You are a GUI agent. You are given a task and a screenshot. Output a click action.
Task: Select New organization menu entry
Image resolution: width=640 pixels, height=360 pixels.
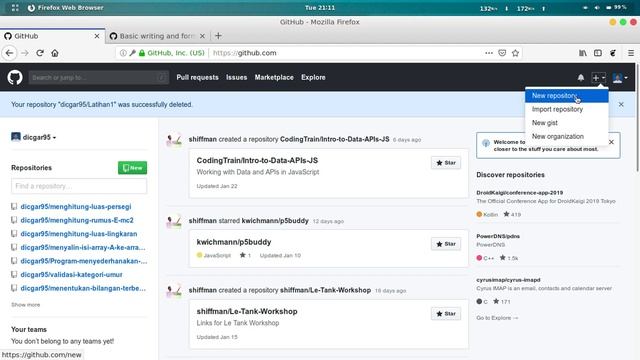click(x=567, y=136)
